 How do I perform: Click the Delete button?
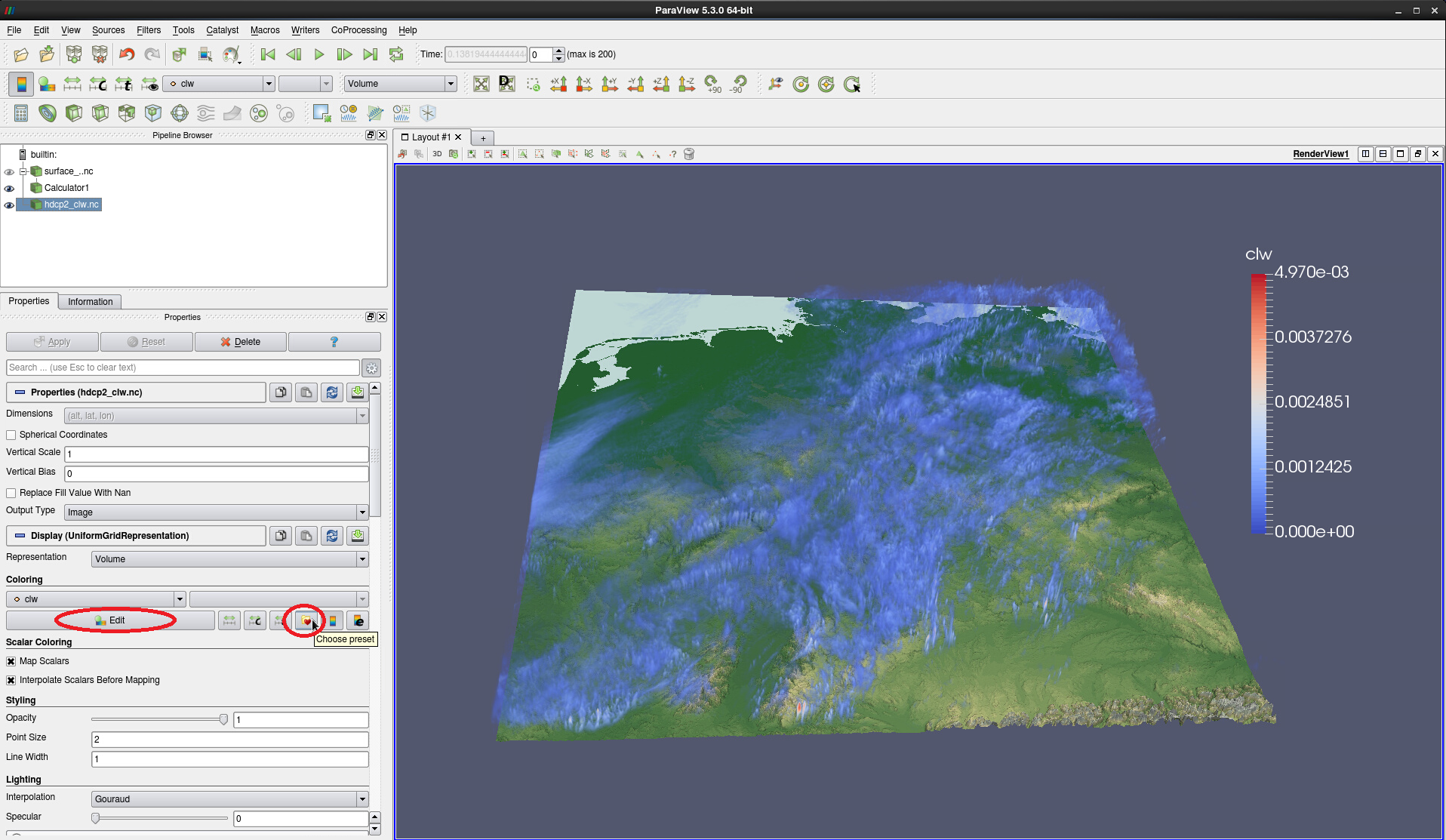(241, 342)
